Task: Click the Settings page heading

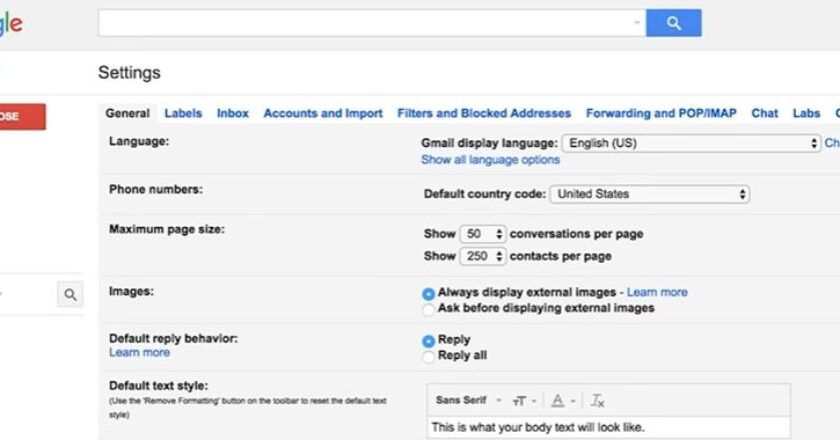Action: 129,72
